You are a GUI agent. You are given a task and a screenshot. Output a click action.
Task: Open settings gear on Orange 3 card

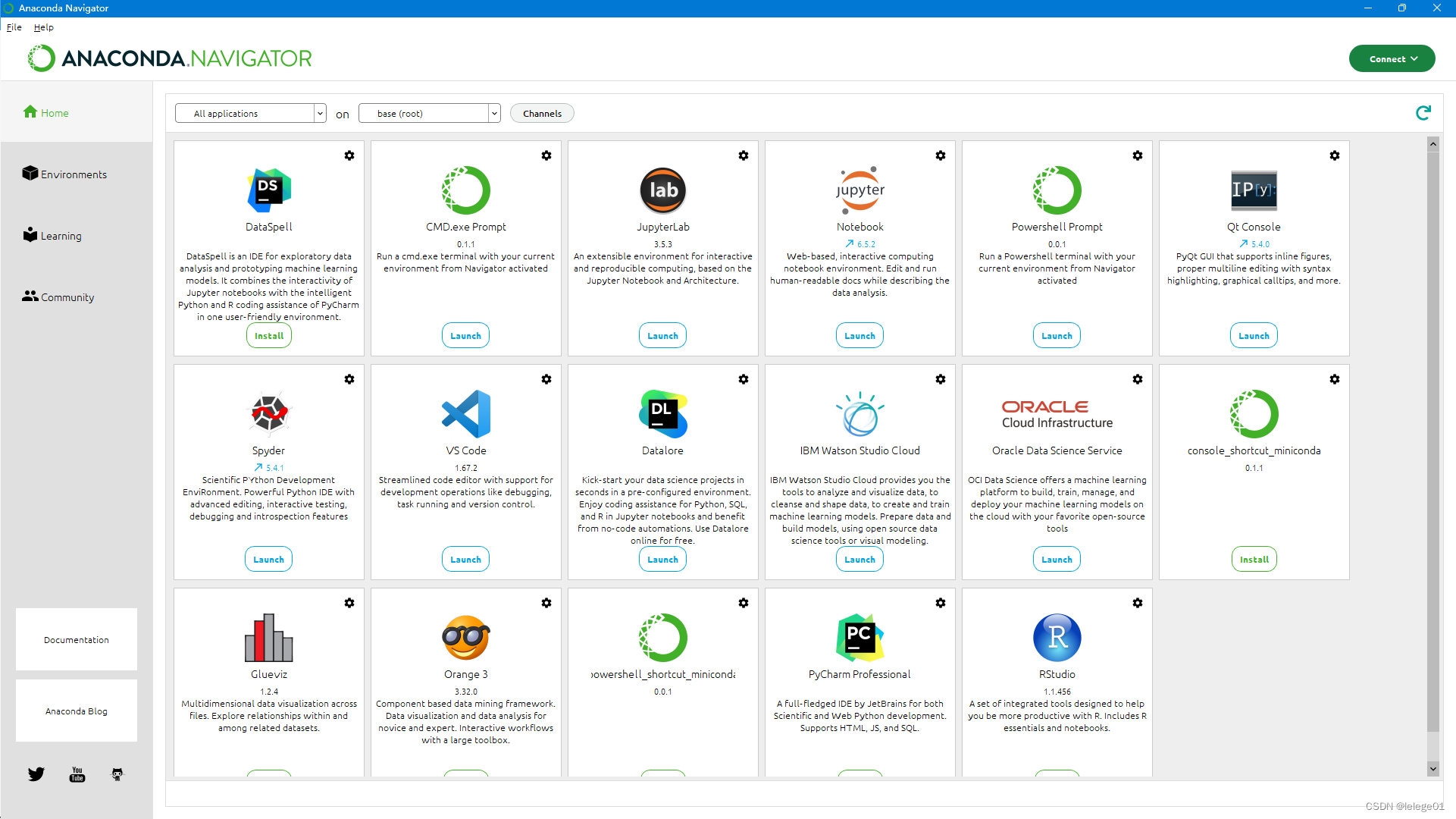[546, 603]
